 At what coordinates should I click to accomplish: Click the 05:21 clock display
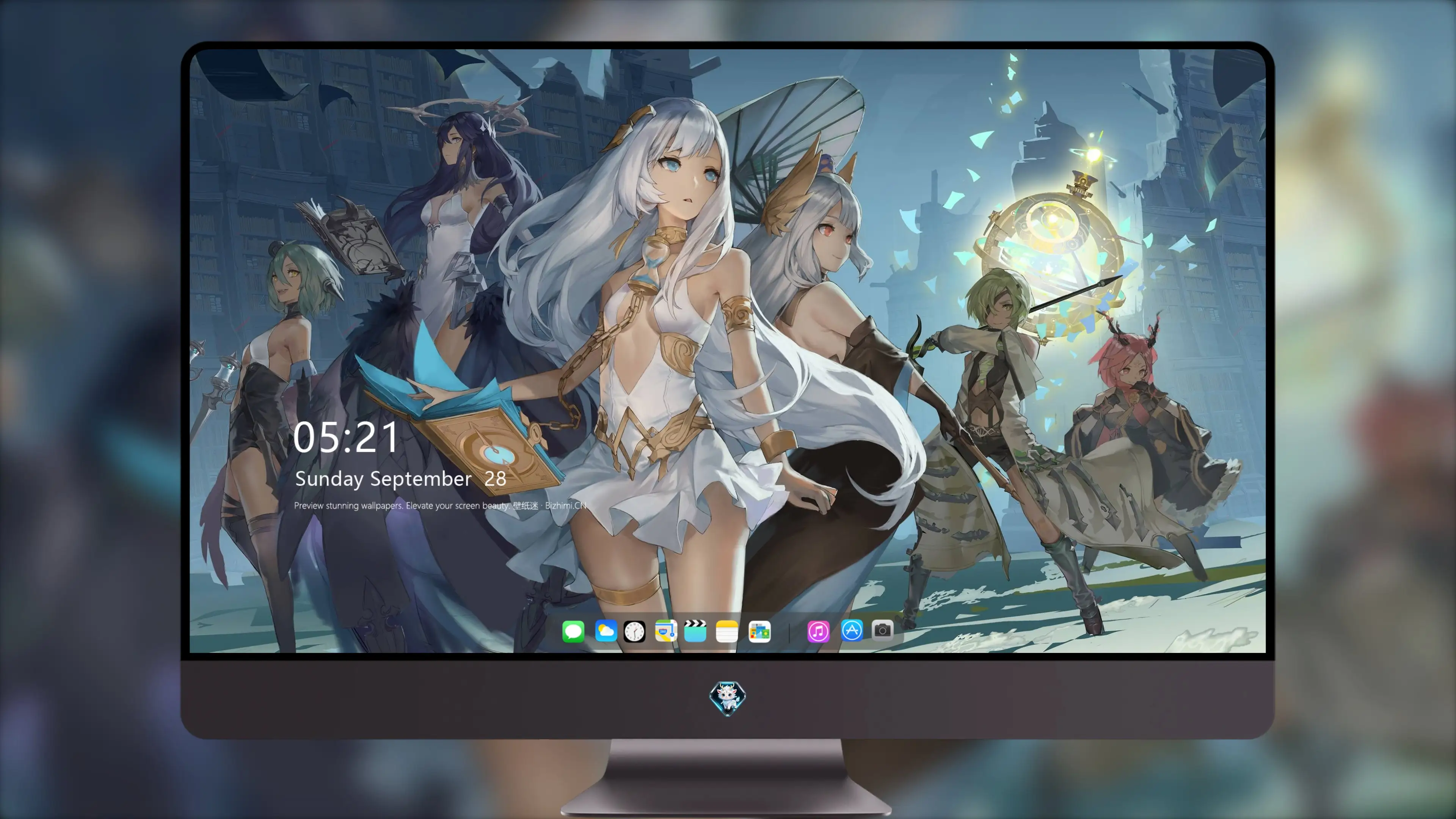346,438
